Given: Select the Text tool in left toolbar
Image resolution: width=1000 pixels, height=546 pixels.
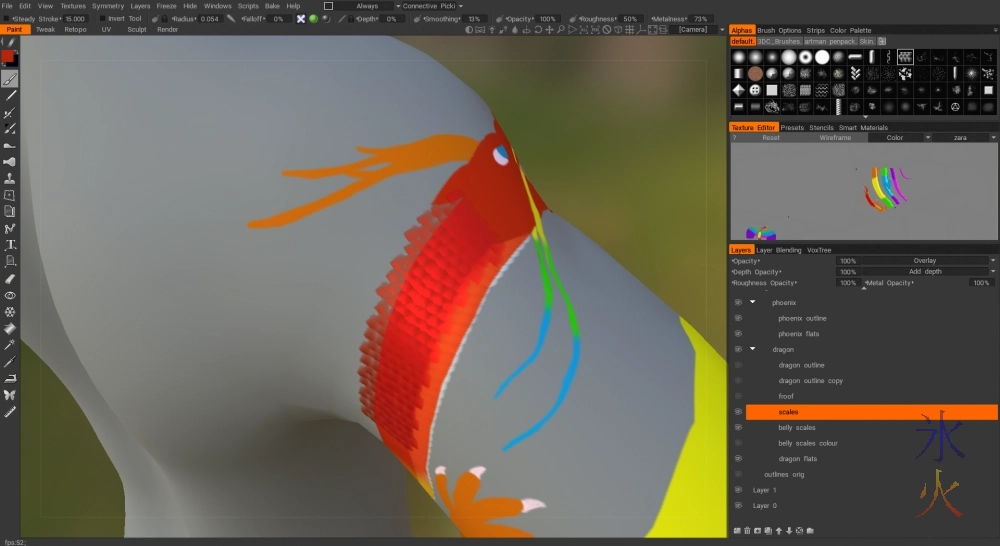Looking at the screenshot, I should [x=10, y=245].
